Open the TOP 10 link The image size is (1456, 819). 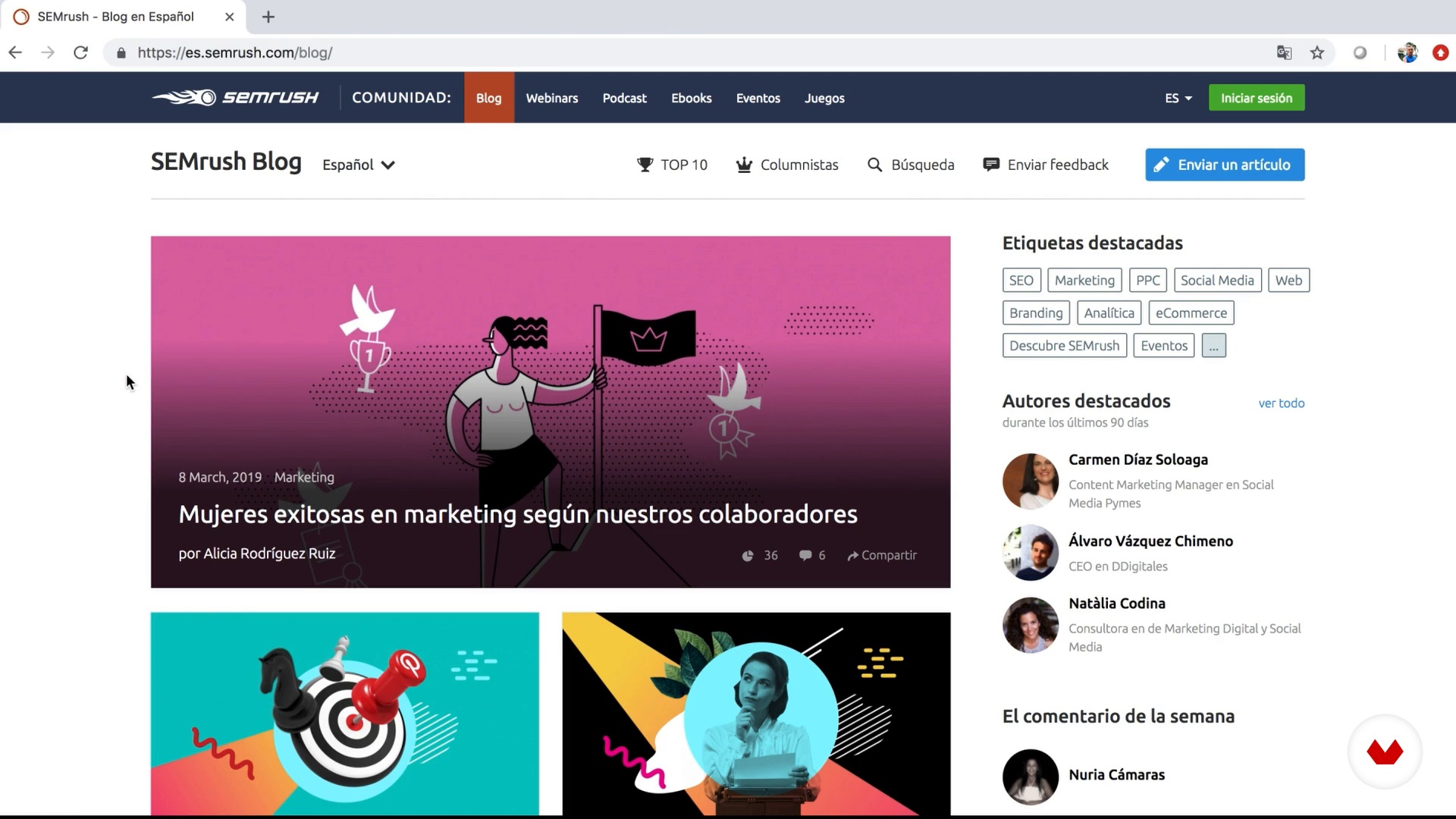point(672,165)
